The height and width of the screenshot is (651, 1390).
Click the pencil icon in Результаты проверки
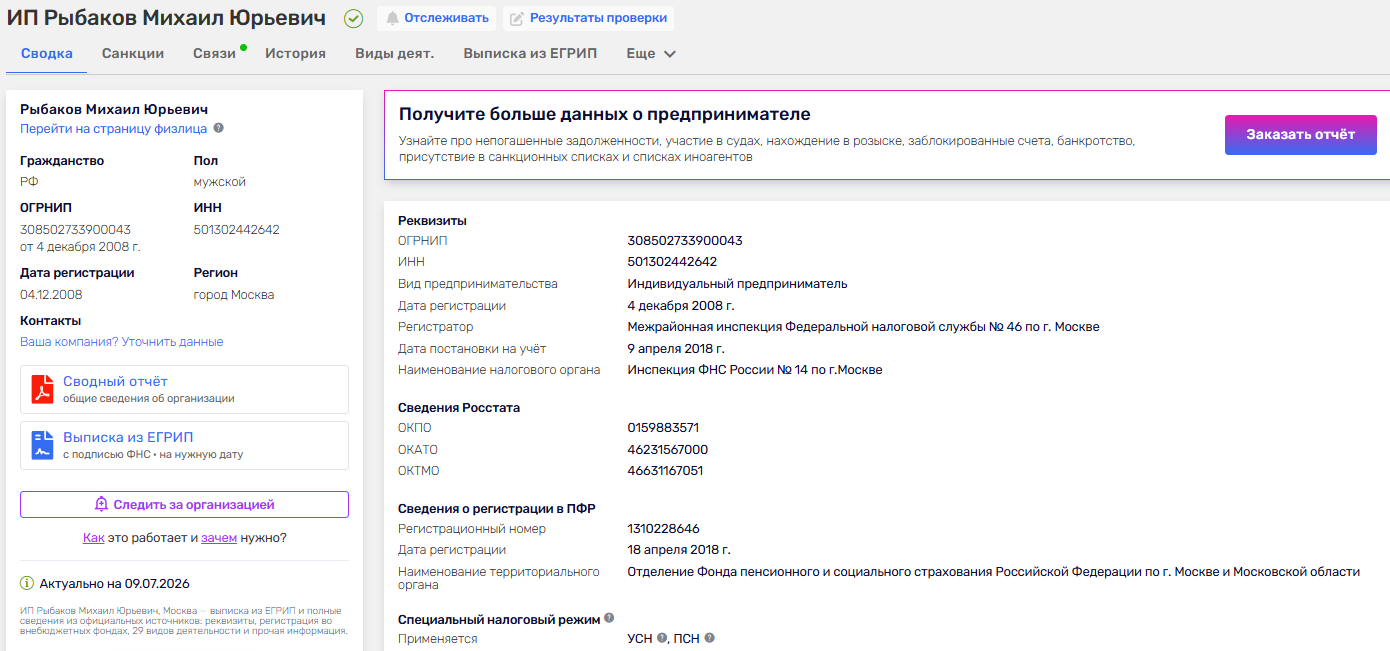(517, 18)
